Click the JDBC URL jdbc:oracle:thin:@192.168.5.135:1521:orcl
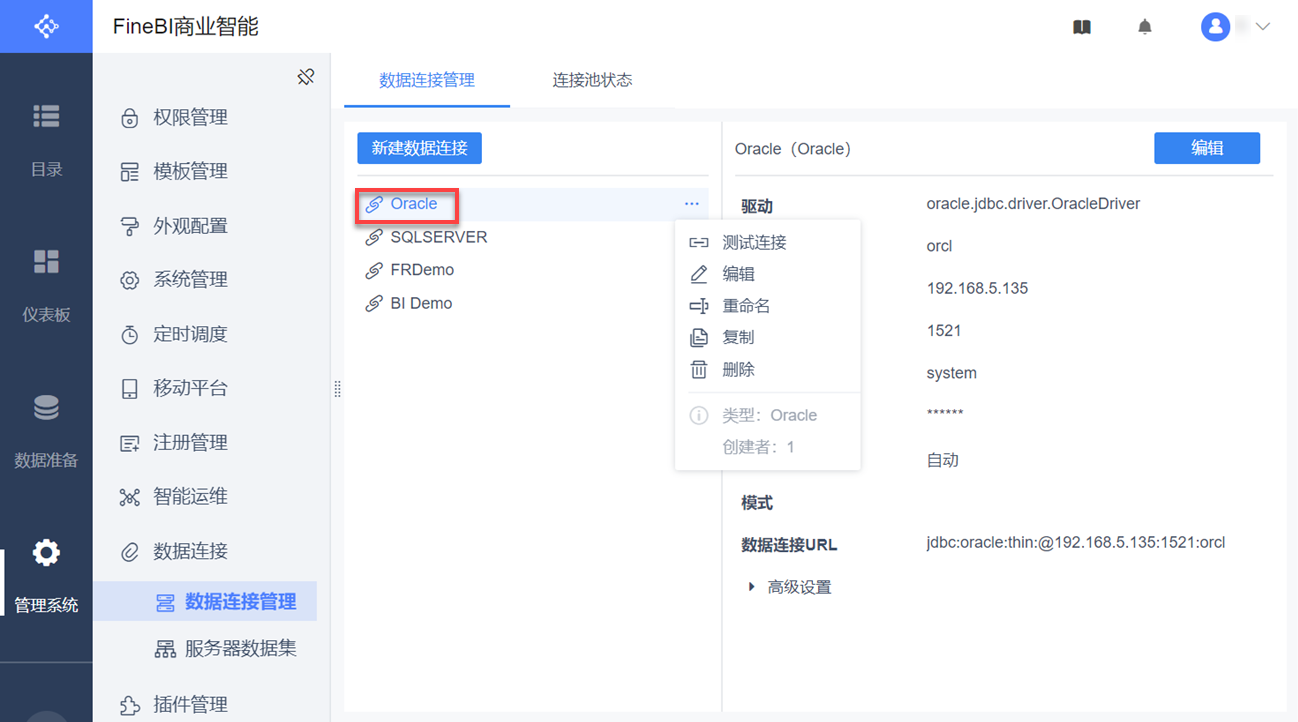 pos(1075,543)
